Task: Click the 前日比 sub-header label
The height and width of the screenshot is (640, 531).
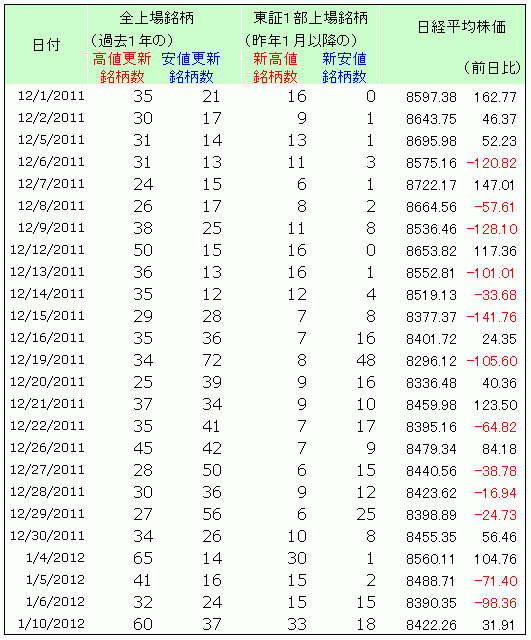Action: [492, 68]
